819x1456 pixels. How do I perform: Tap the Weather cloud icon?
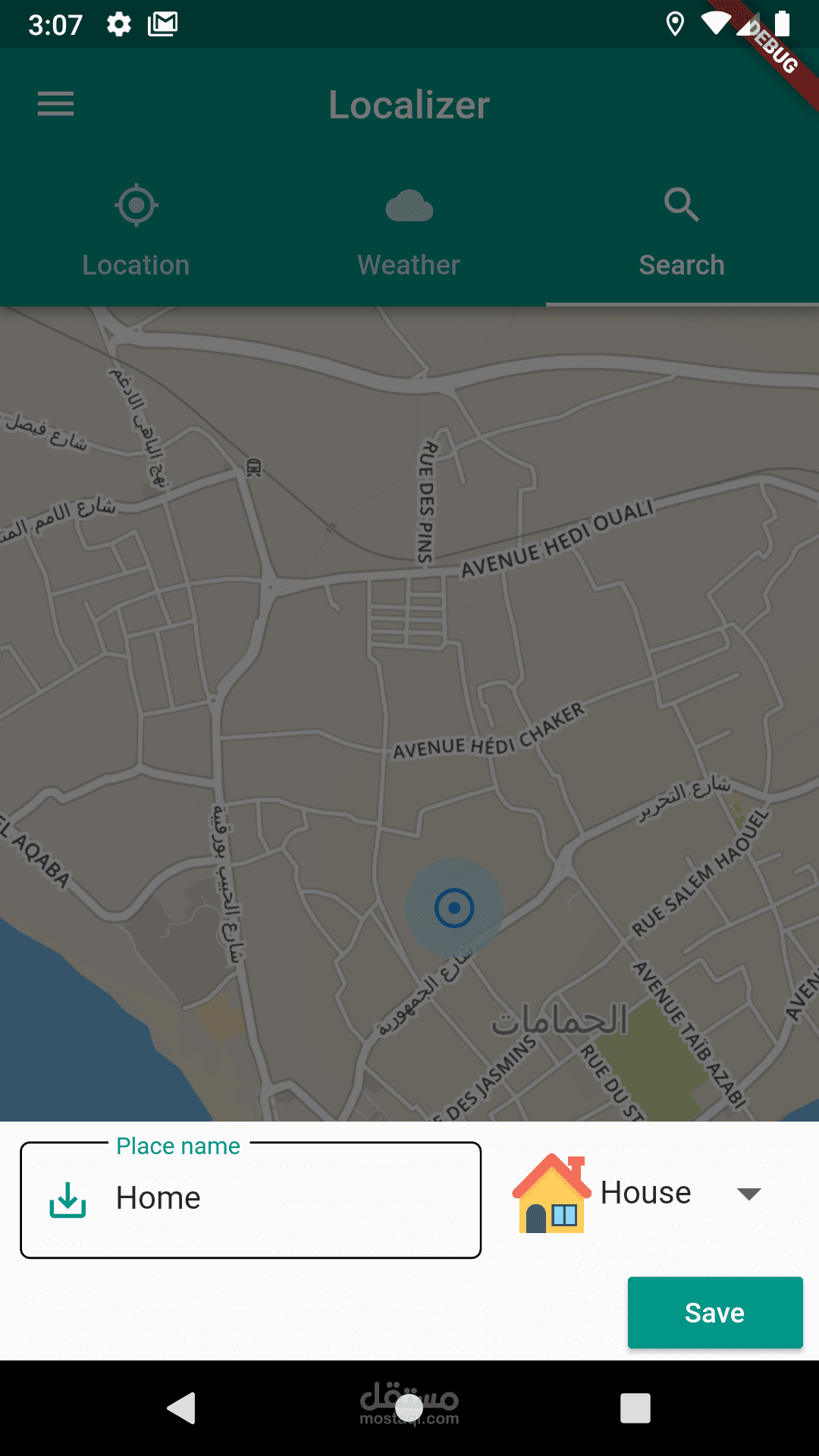[x=409, y=206]
